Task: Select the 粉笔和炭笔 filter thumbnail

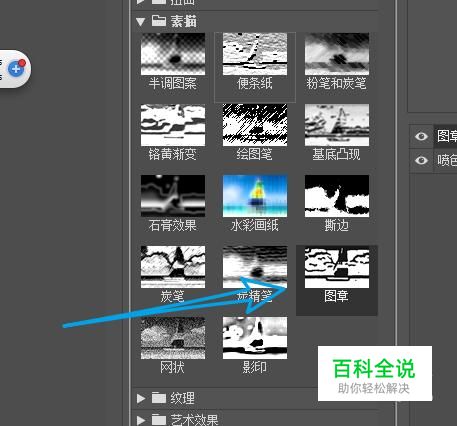Action: click(x=337, y=54)
